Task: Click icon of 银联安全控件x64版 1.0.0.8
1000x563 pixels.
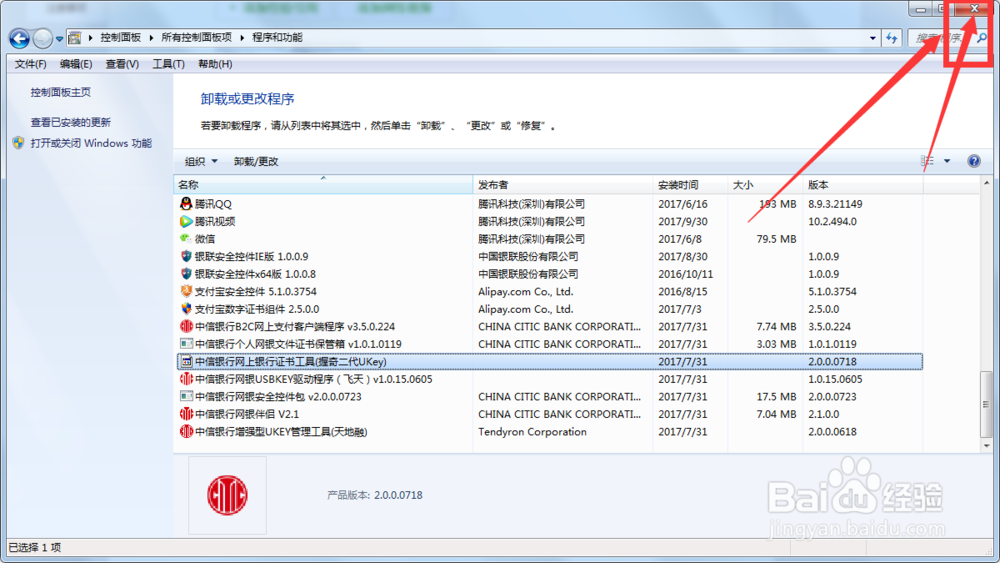Action: point(186,274)
